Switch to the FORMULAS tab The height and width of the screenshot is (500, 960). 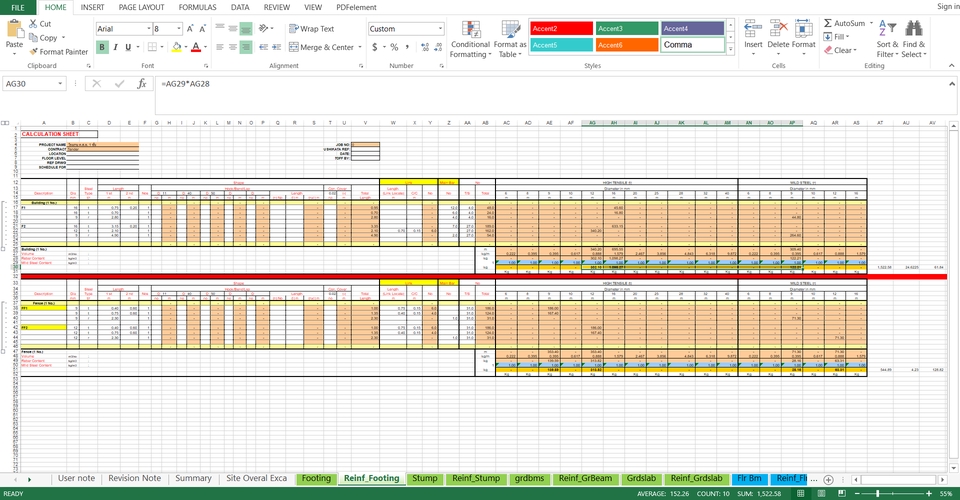tap(197, 7)
